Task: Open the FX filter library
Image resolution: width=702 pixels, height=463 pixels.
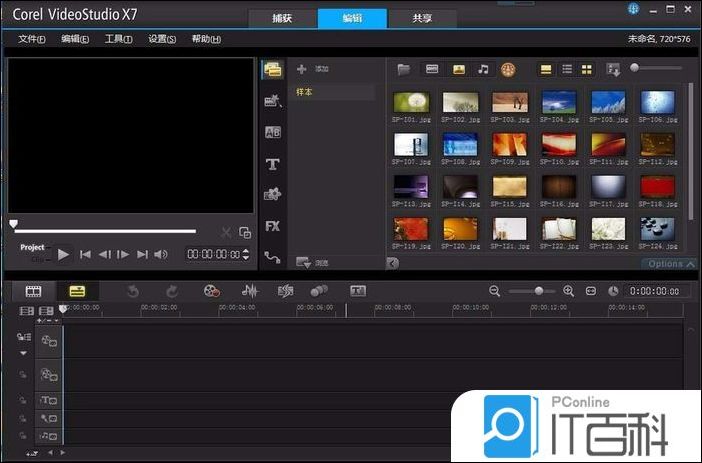Action: point(272,226)
